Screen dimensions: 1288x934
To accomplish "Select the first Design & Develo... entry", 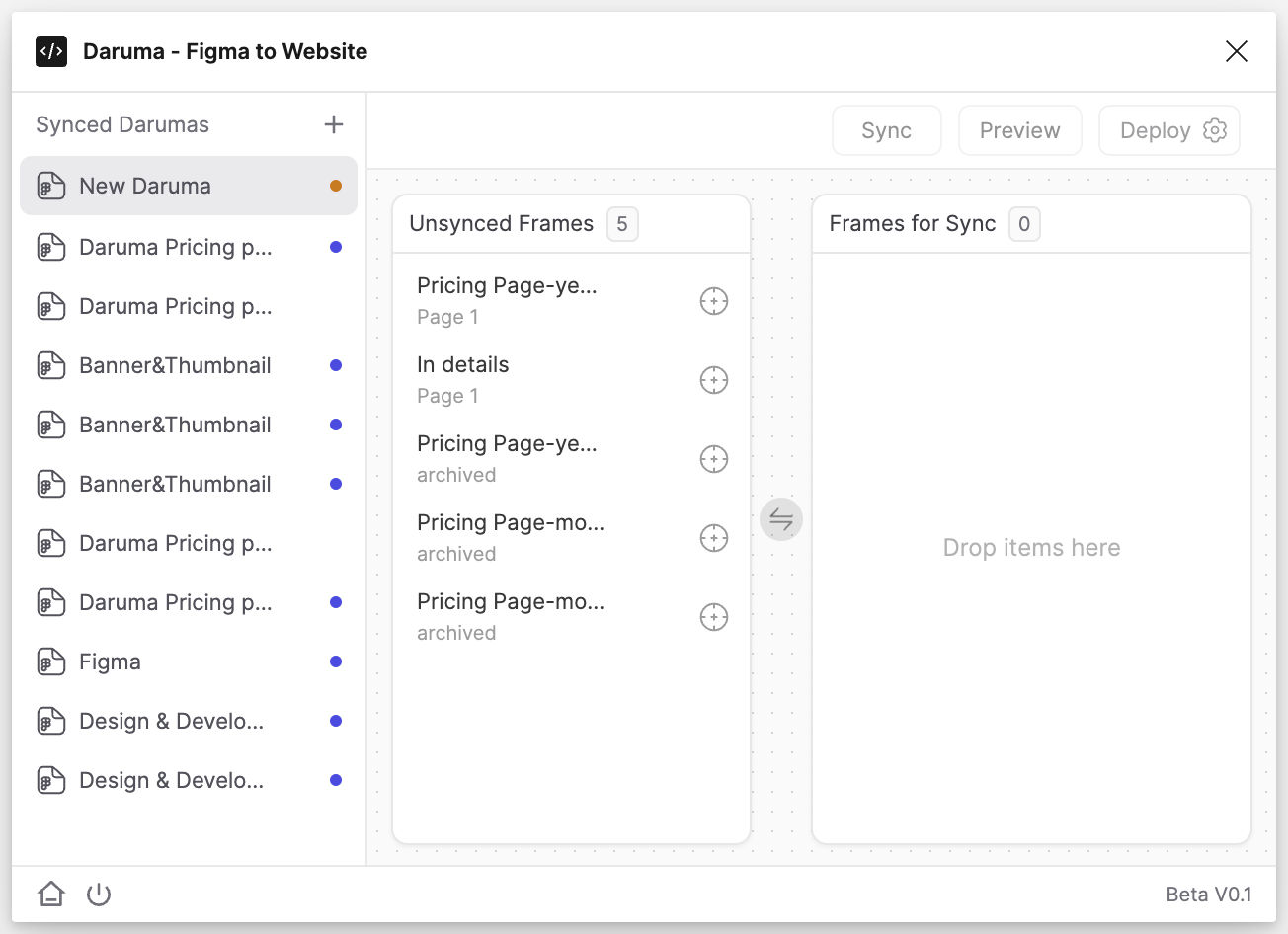I will (189, 721).
